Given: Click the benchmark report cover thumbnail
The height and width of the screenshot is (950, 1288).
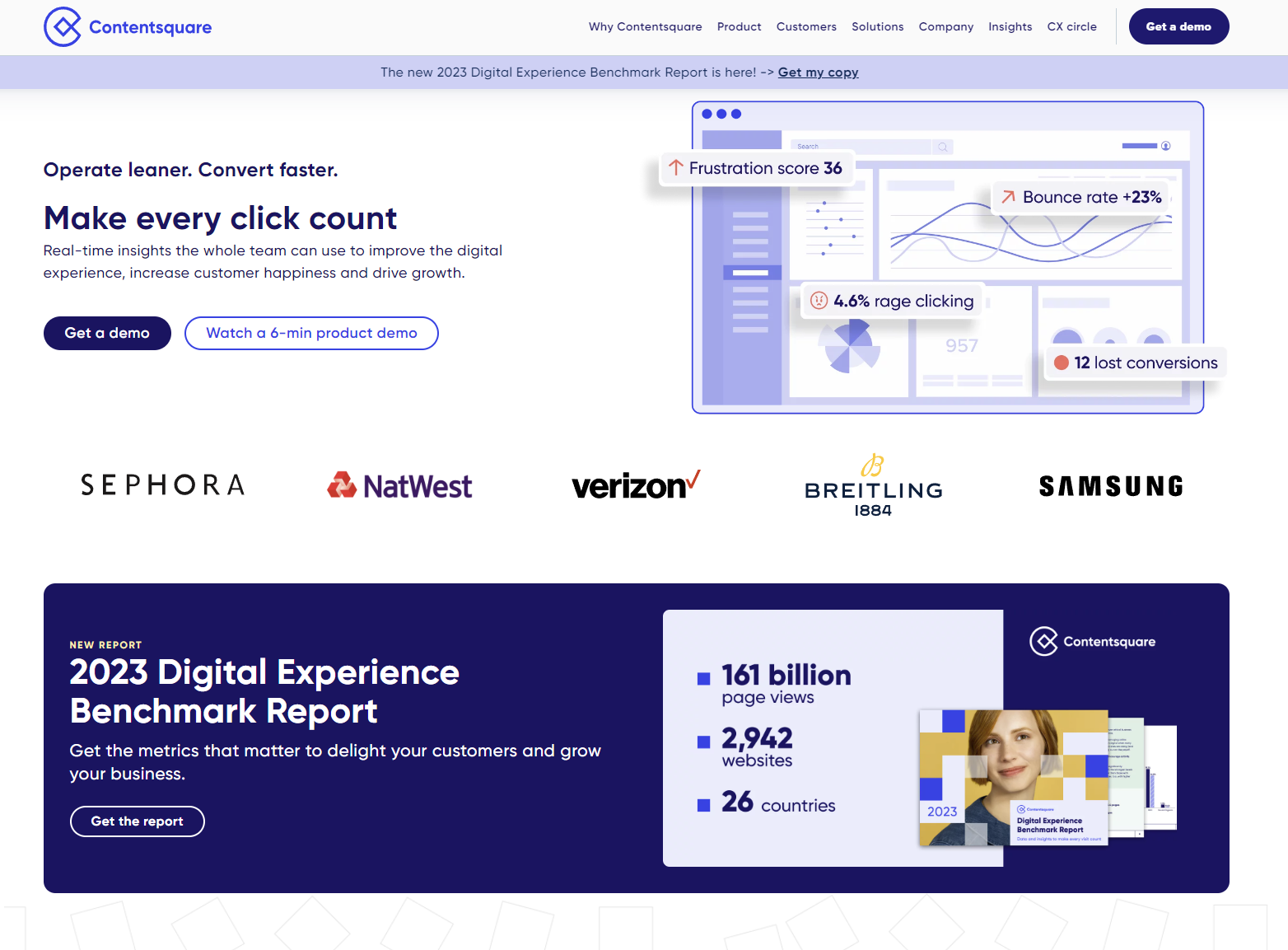Looking at the screenshot, I should point(1014,778).
